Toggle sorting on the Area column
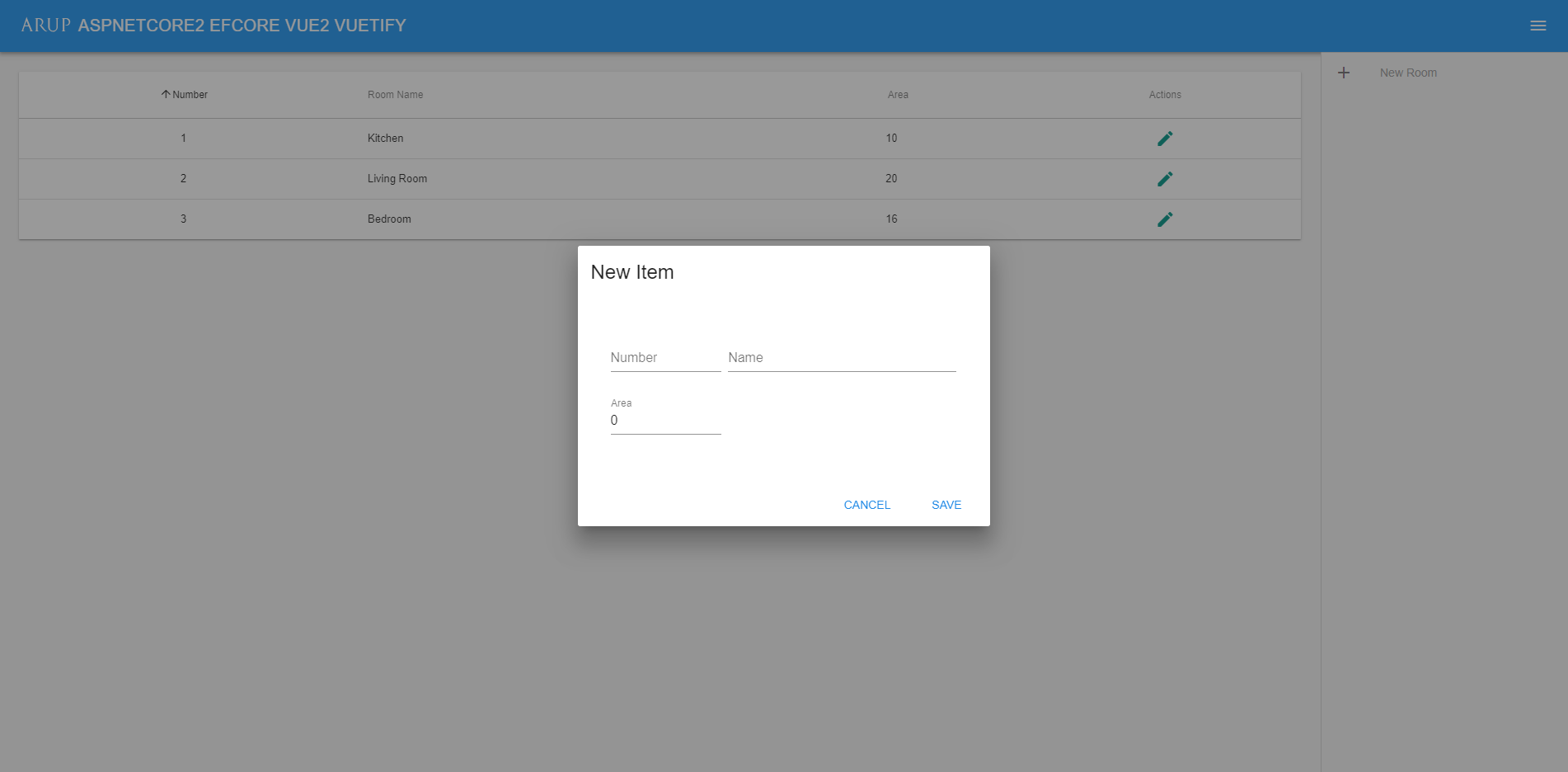 pos(897,94)
